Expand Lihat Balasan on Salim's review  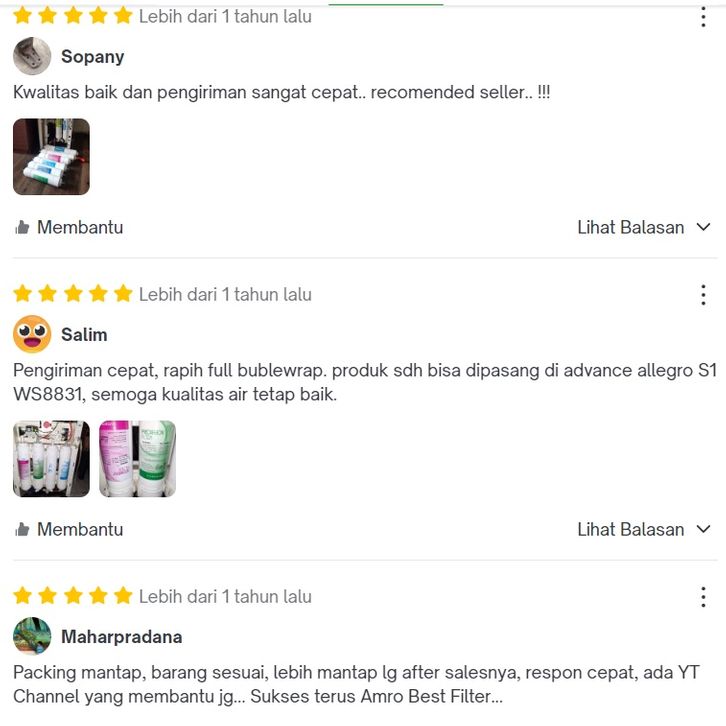click(644, 529)
